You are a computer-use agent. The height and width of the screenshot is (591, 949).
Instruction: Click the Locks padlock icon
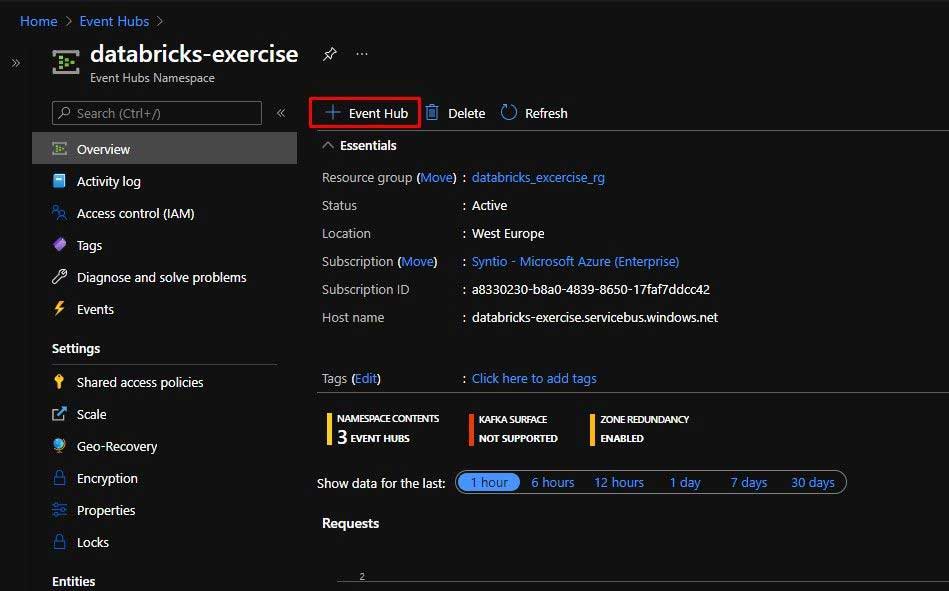[x=59, y=541]
